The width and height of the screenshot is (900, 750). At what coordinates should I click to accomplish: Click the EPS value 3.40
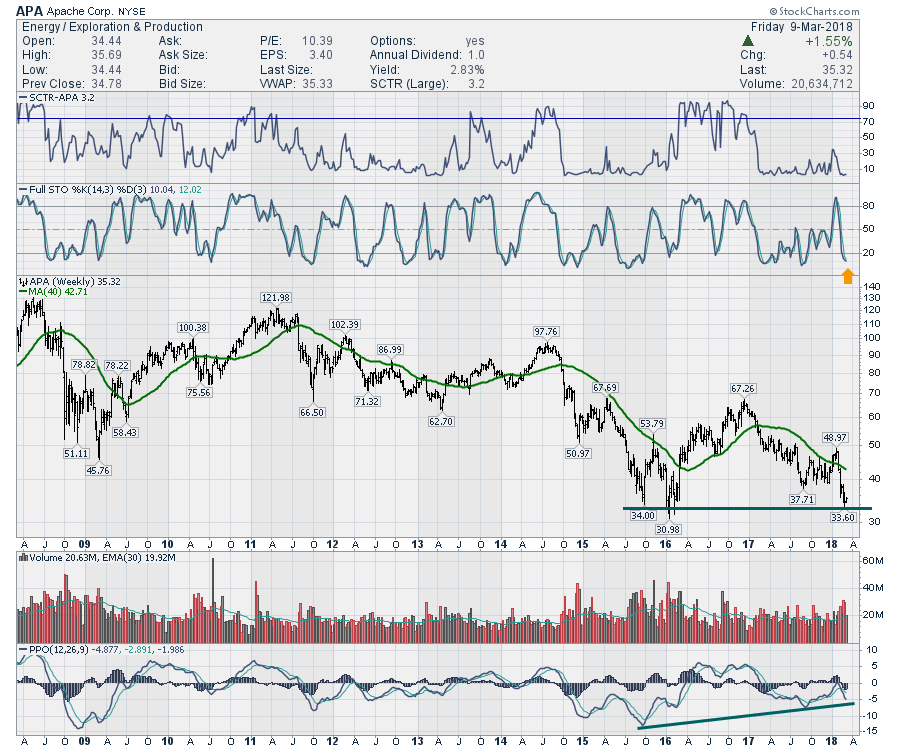click(x=321, y=55)
